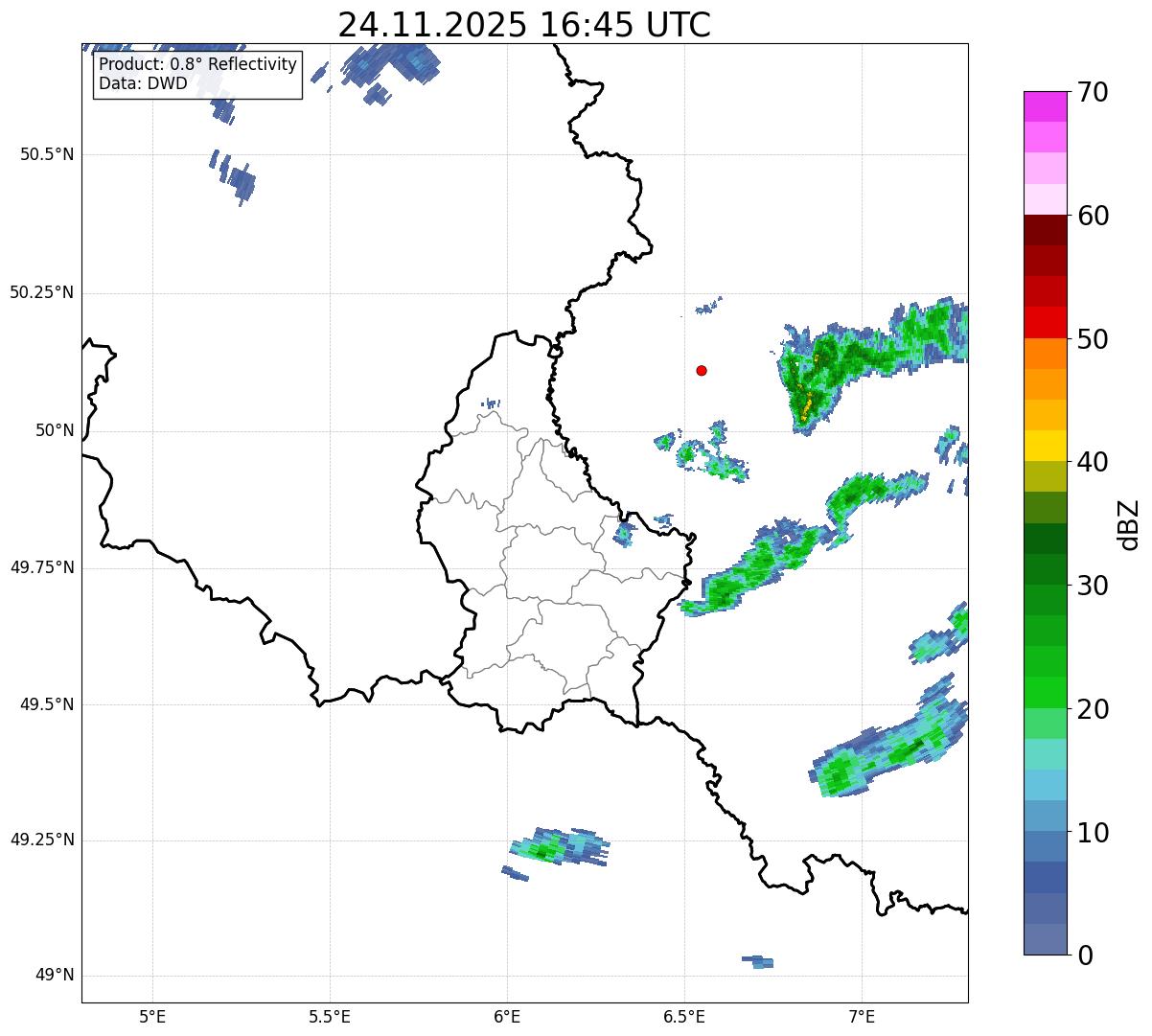This screenshot has height=1036, width=1152.
Task: Click the cyan colorbar segment below 15
Action: click(x=1046, y=785)
